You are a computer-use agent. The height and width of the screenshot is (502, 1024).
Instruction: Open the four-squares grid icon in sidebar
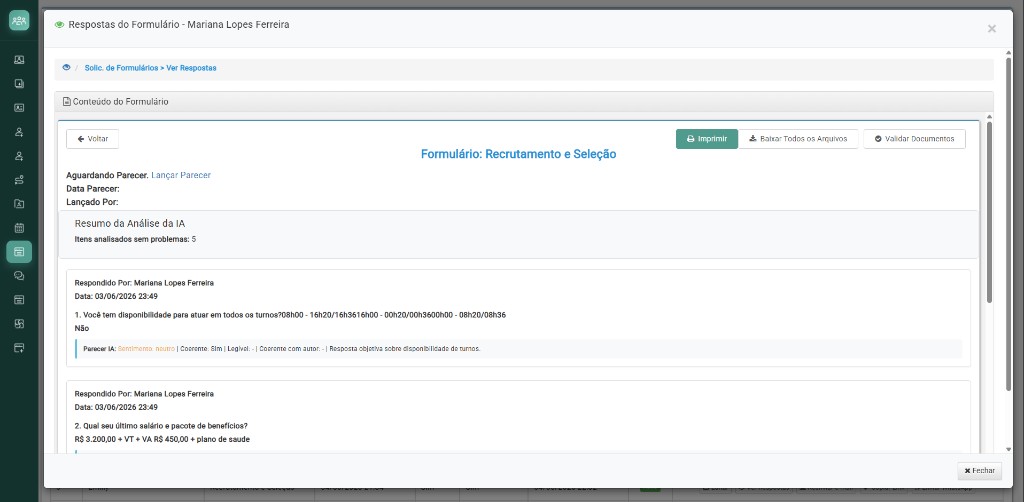pos(19,324)
